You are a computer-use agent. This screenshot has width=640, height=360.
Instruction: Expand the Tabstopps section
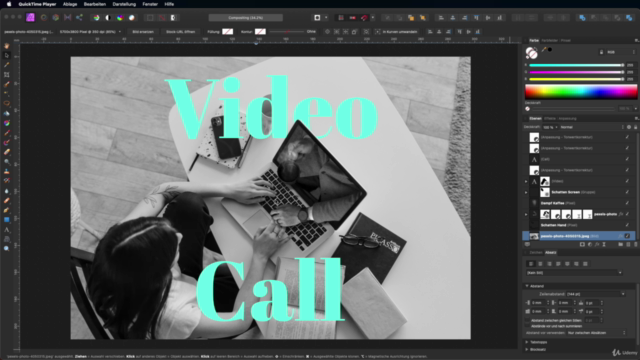[527, 342]
